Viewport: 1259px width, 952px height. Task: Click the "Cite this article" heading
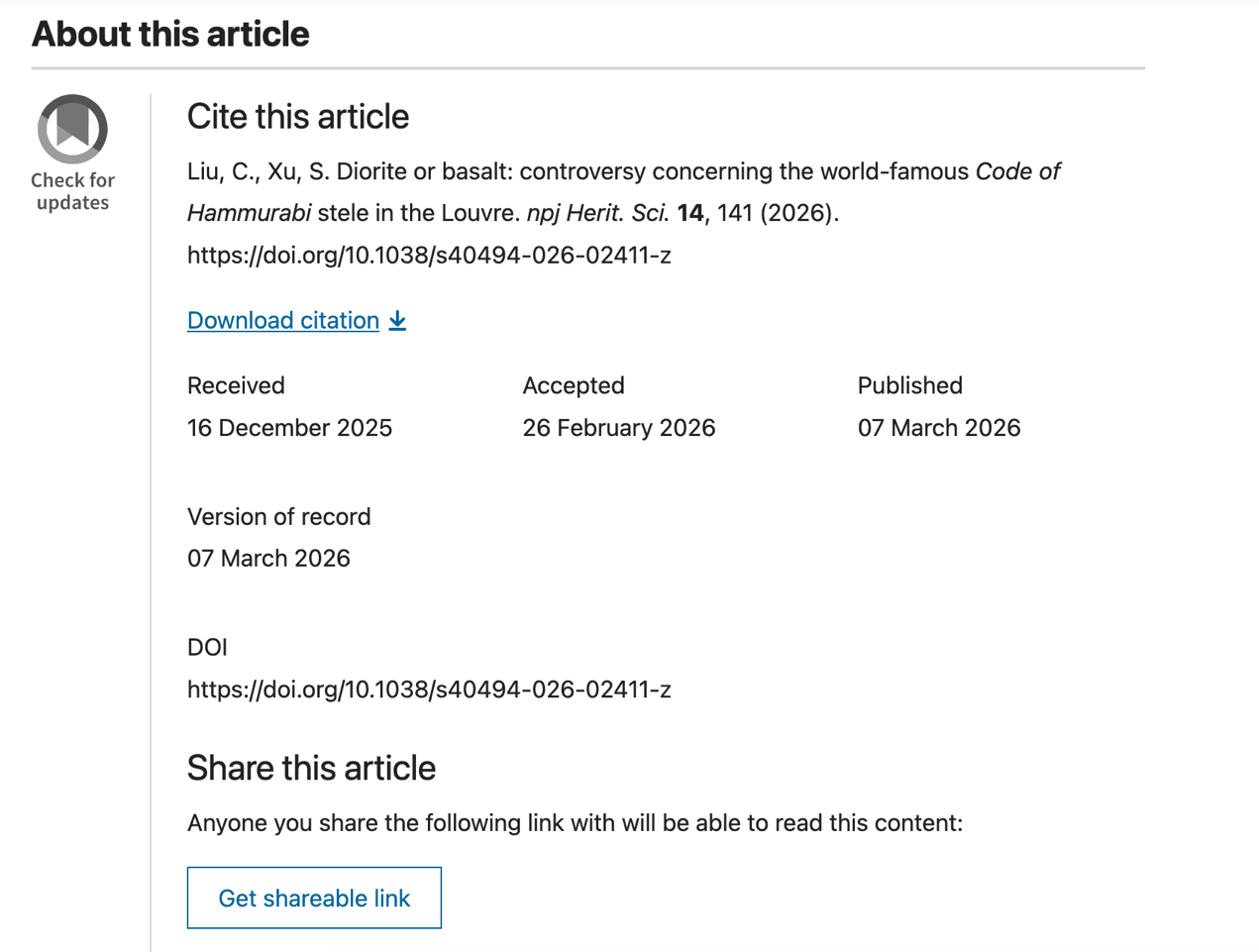[297, 117]
